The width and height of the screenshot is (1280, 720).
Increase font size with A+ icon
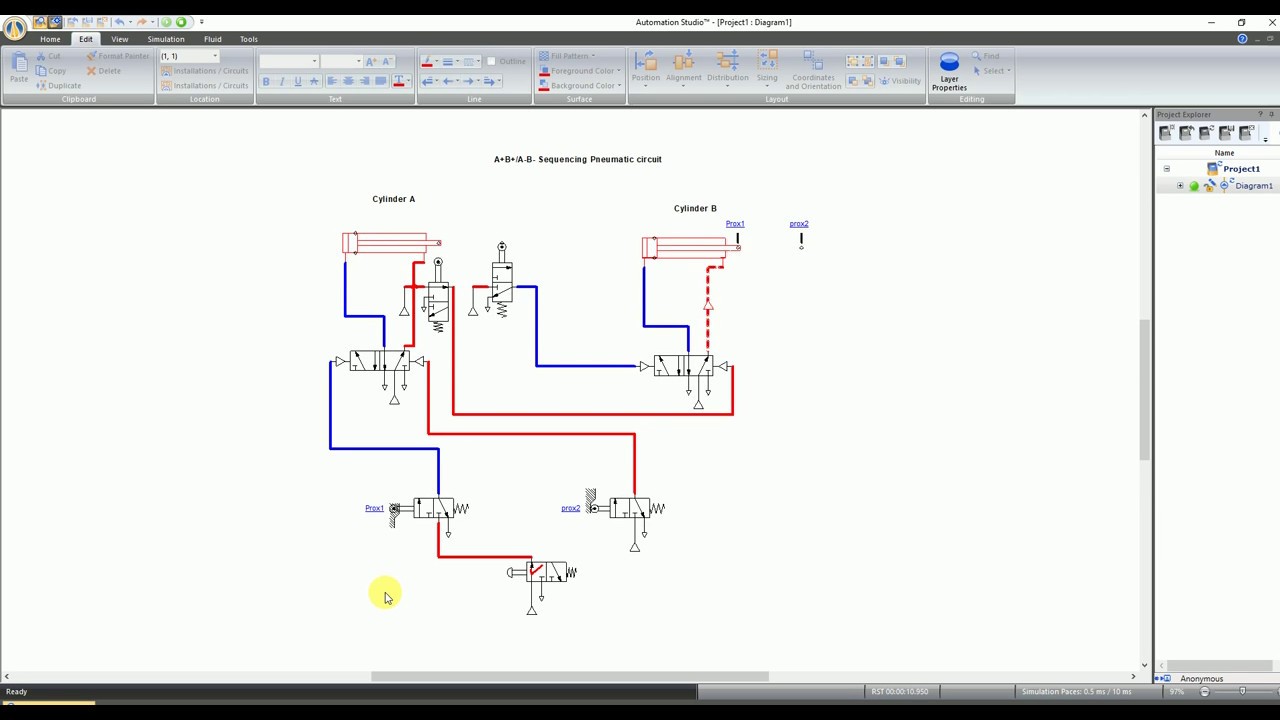click(x=372, y=62)
